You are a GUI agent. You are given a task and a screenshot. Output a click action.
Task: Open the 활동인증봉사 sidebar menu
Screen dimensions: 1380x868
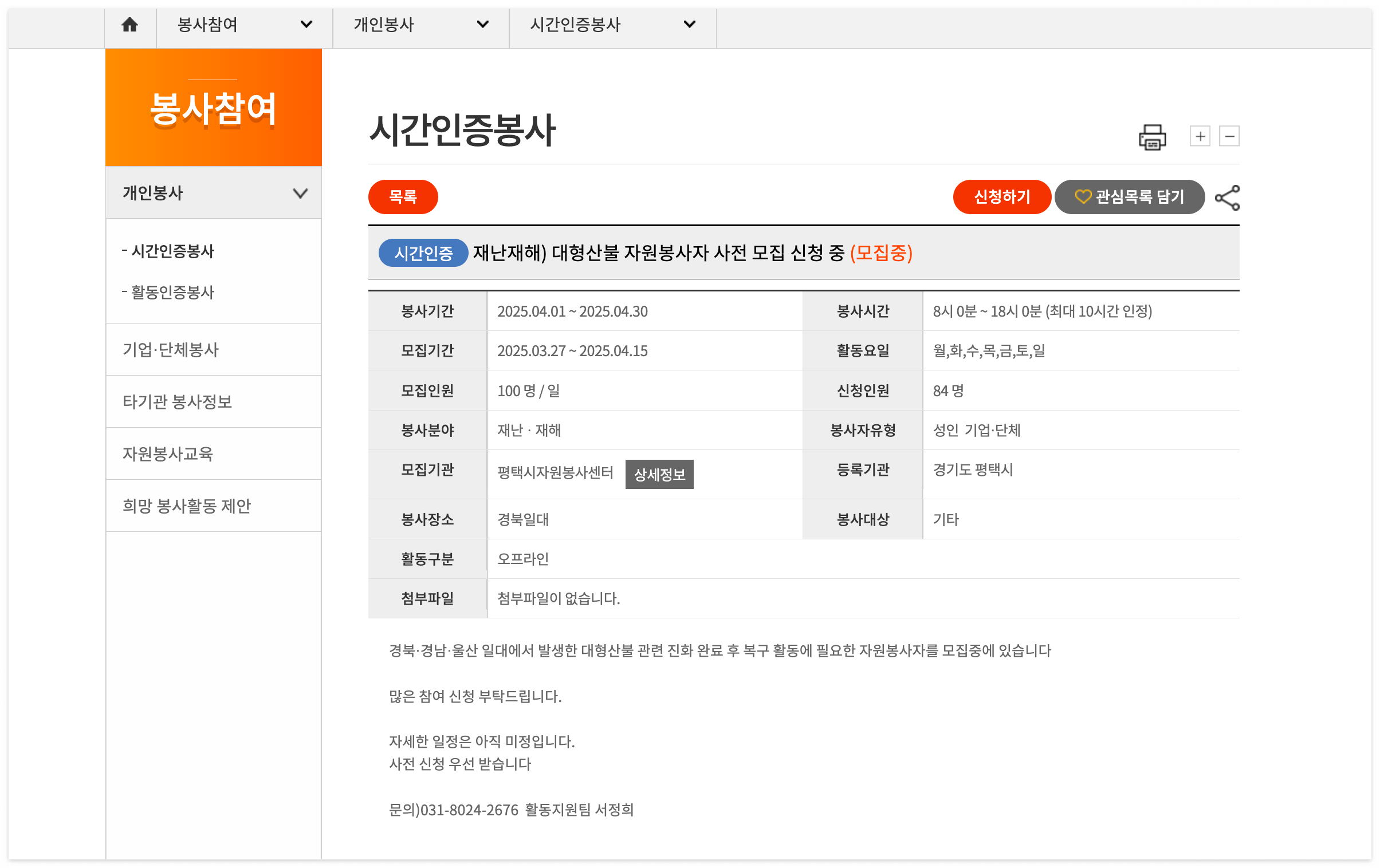coord(168,292)
